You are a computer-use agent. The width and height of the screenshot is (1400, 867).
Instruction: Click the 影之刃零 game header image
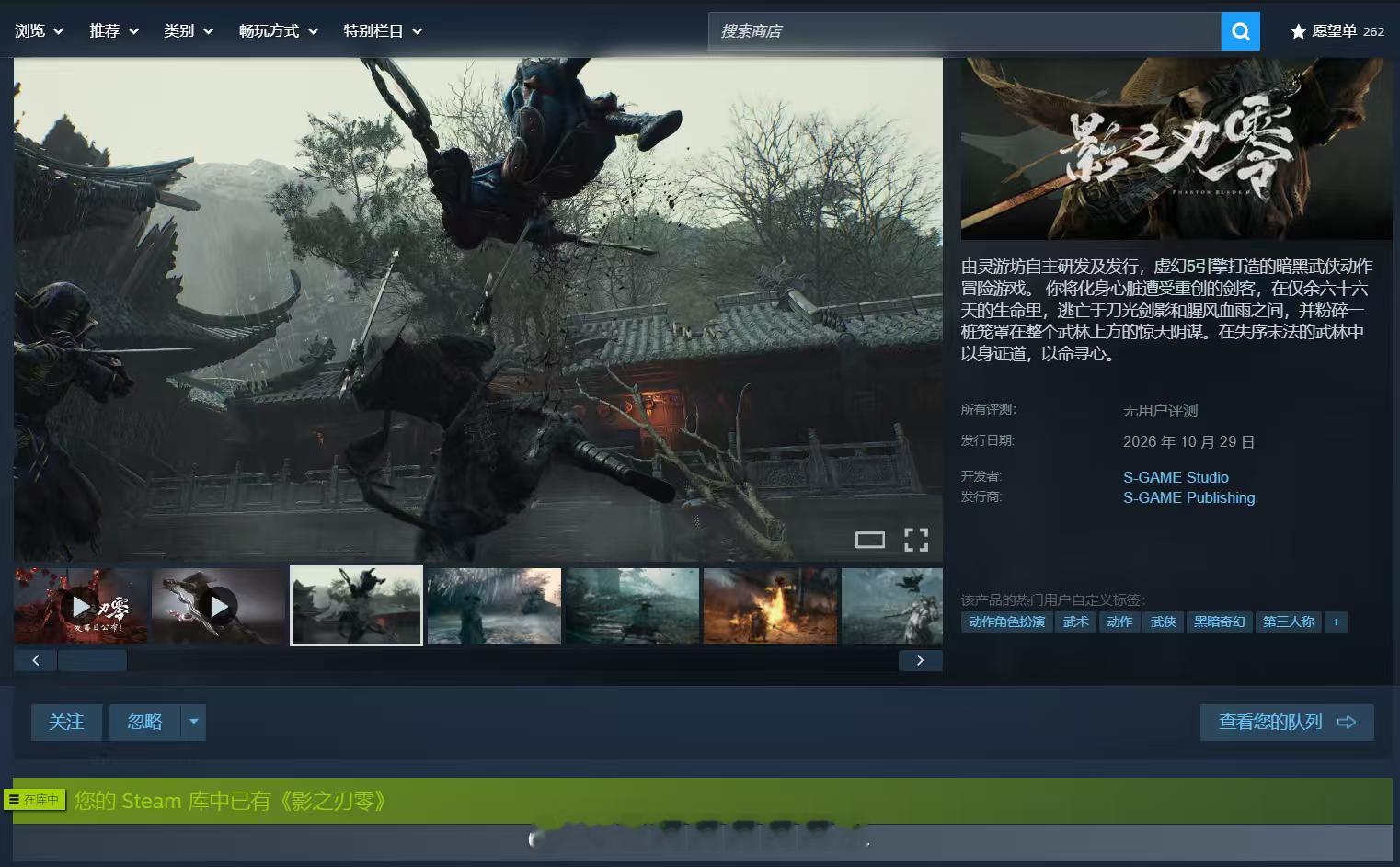1176,149
